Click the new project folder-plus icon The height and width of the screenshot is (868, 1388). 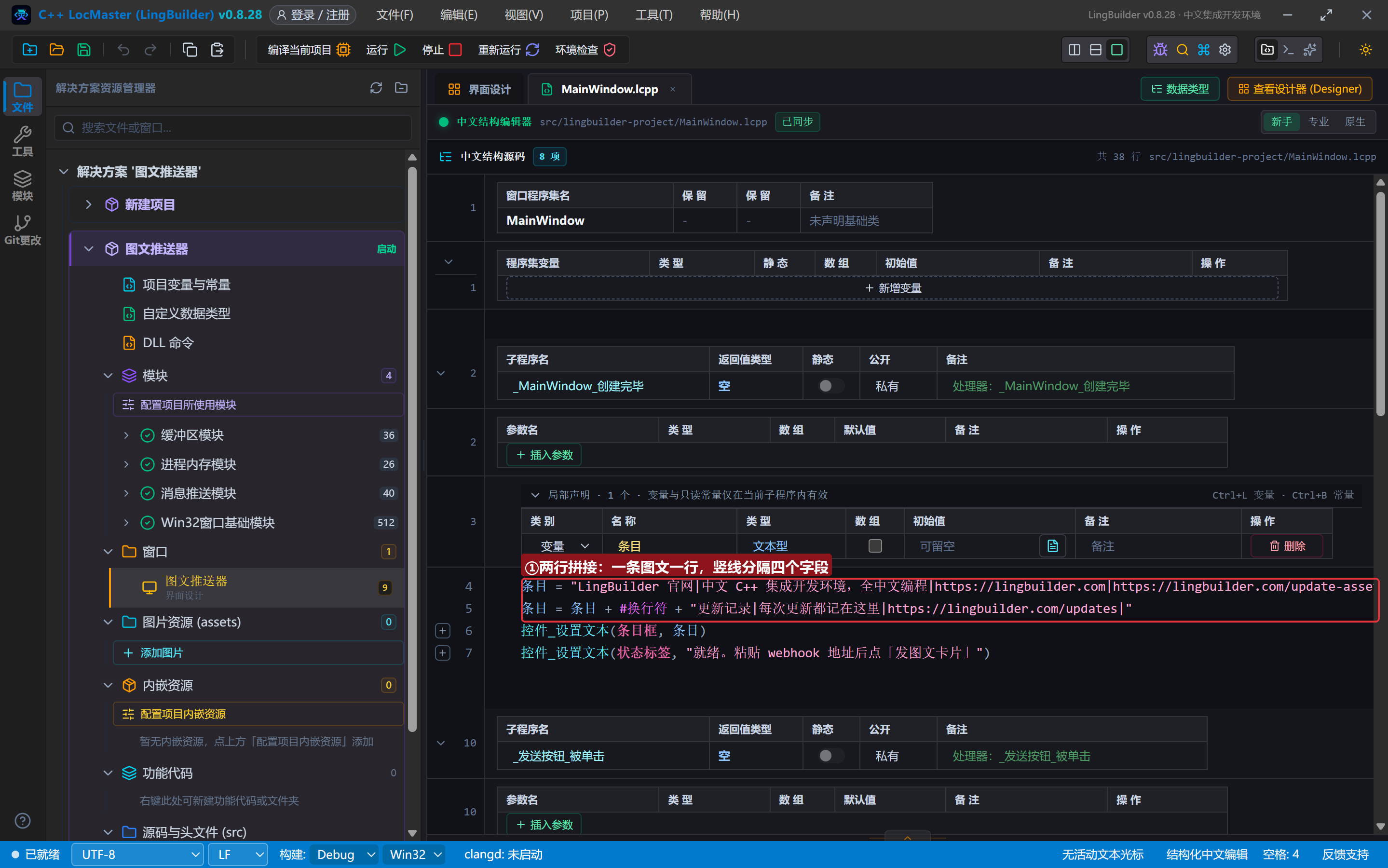(30, 50)
